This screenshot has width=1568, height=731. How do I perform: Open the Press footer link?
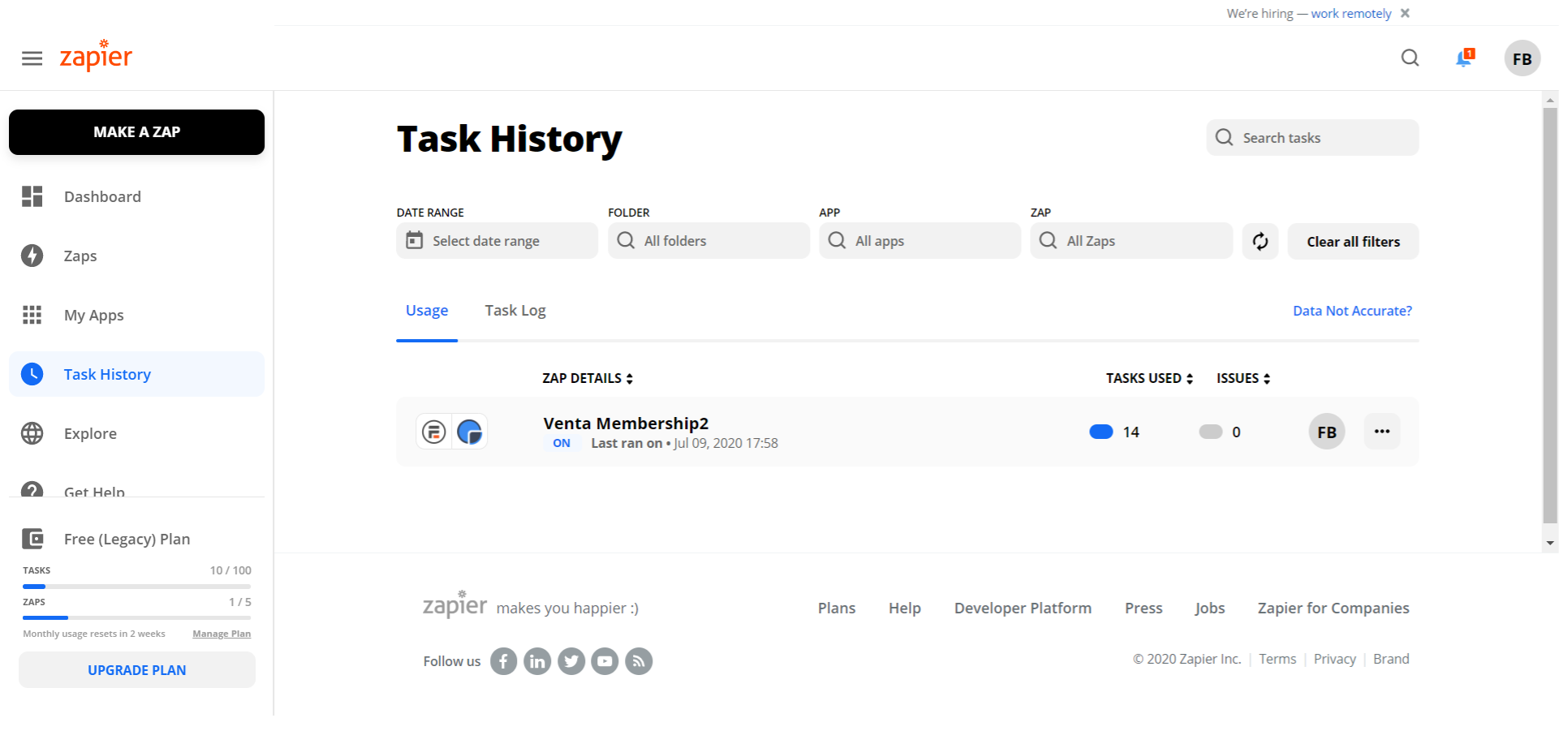(1144, 608)
